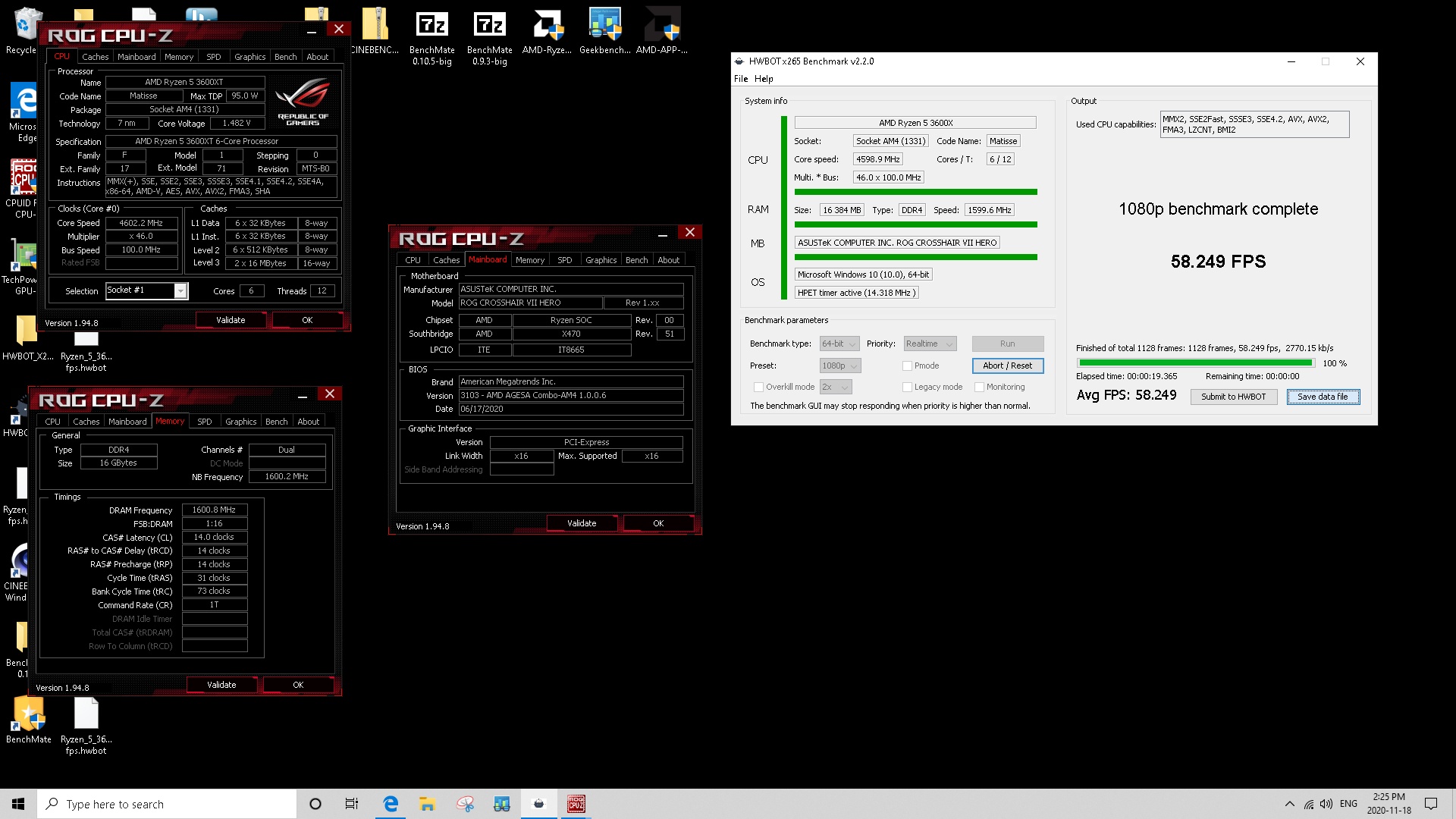Click the taskbar clock showing 2:25 PM
Viewport: 1456px width, 819px height.
(1389, 804)
